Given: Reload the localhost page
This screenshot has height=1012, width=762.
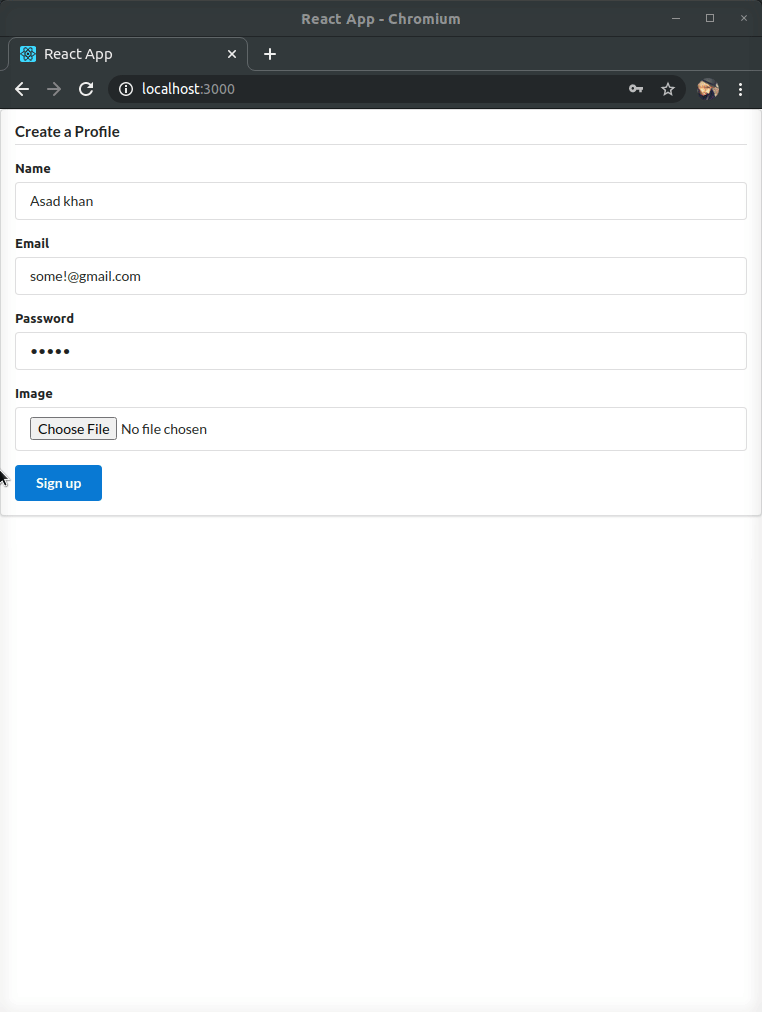Looking at the screenshot, I should tap(86, 89).
